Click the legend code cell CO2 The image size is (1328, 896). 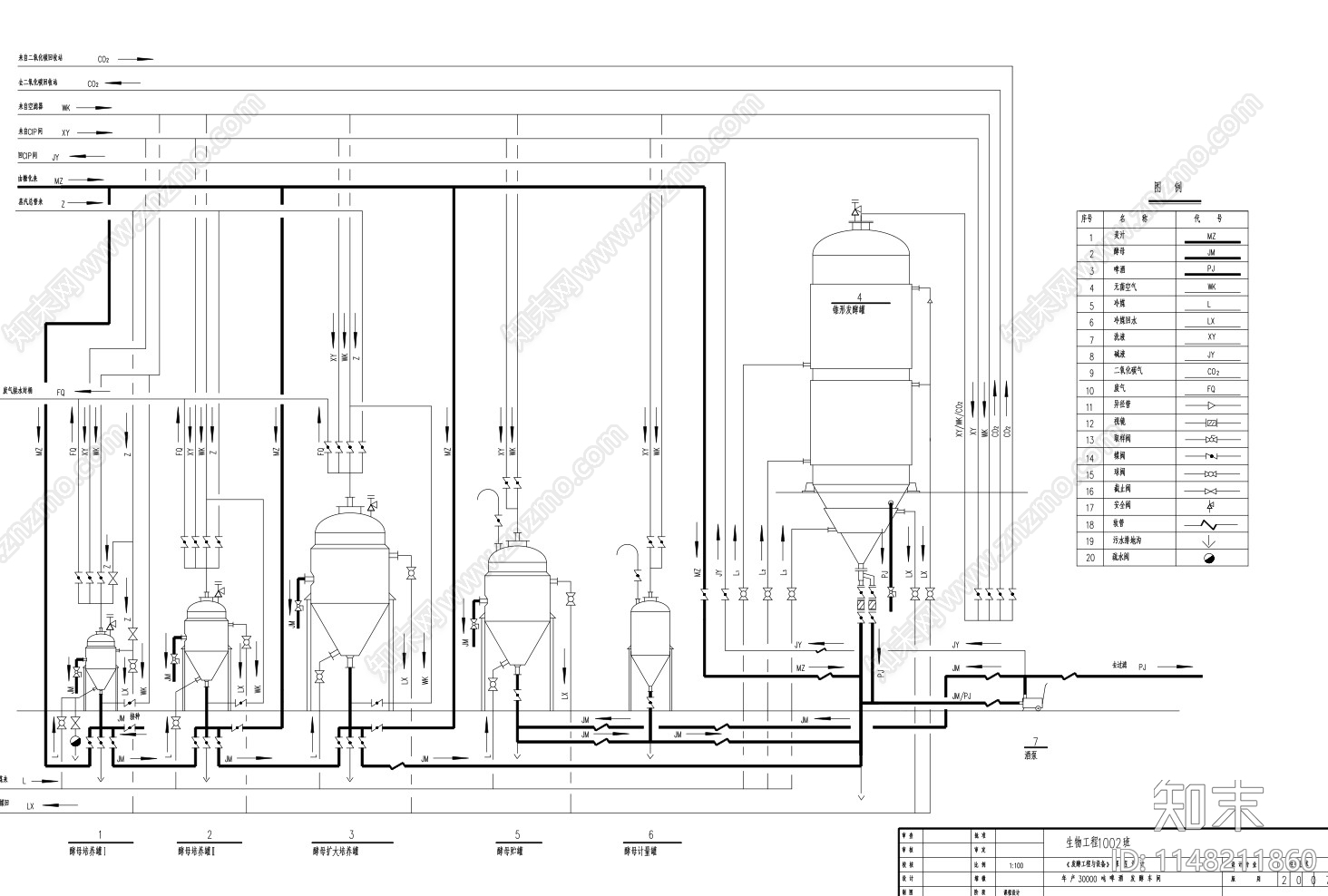pos(1212,372)
